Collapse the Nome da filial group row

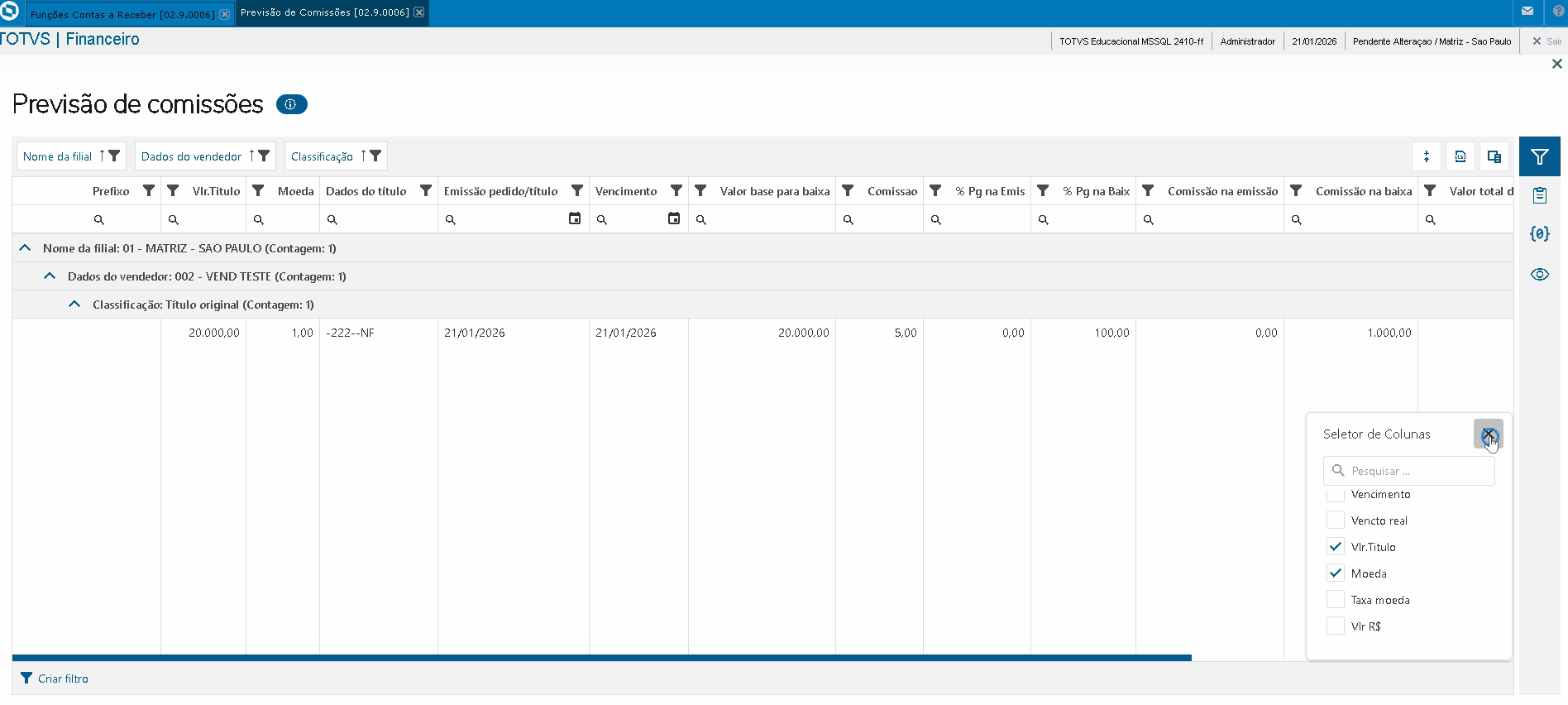[x=25, y=248]
